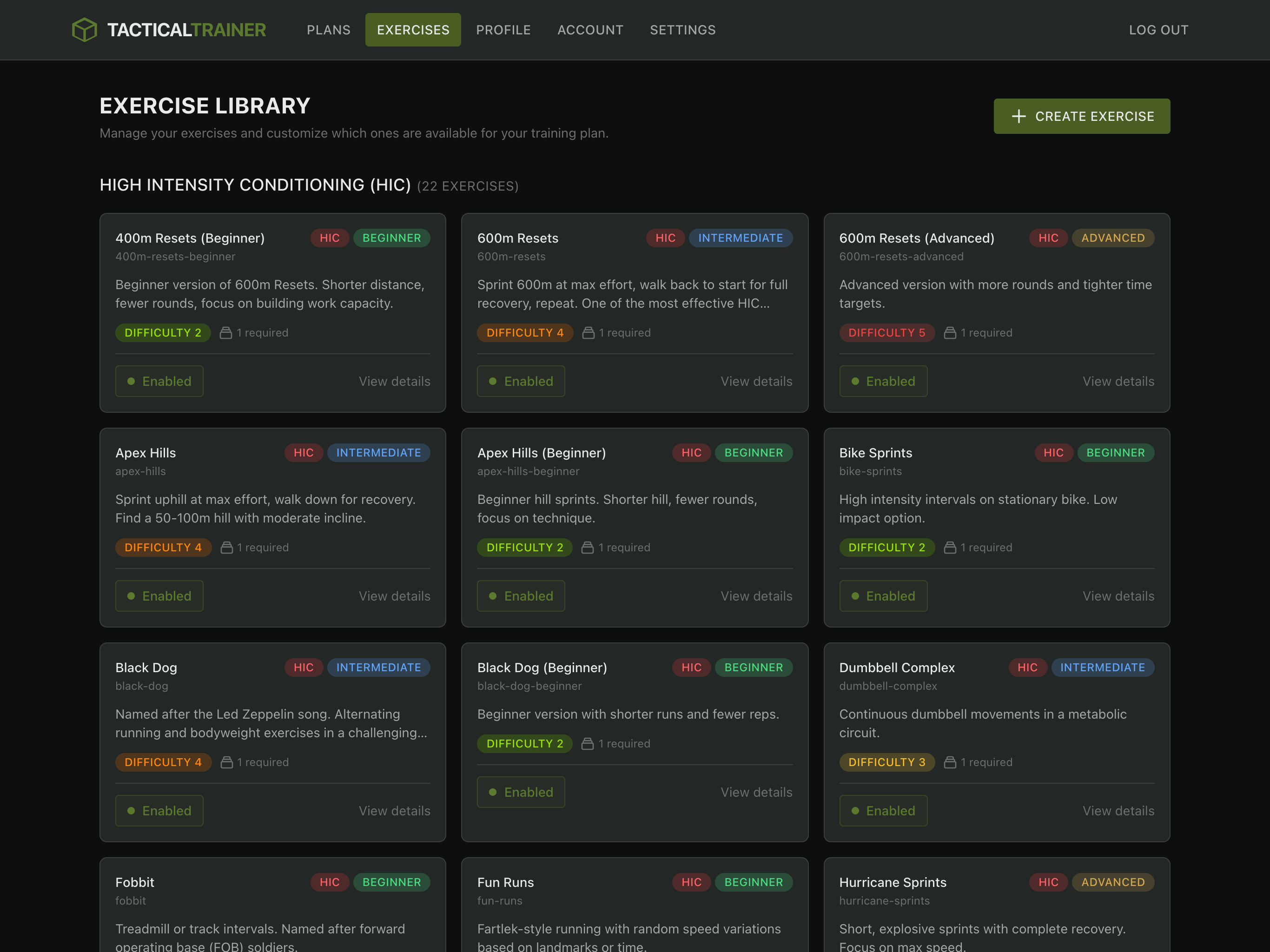
Task: Click equipment icon on 600m Resets (Advanced) card
Action: click(x=950, y=333)
